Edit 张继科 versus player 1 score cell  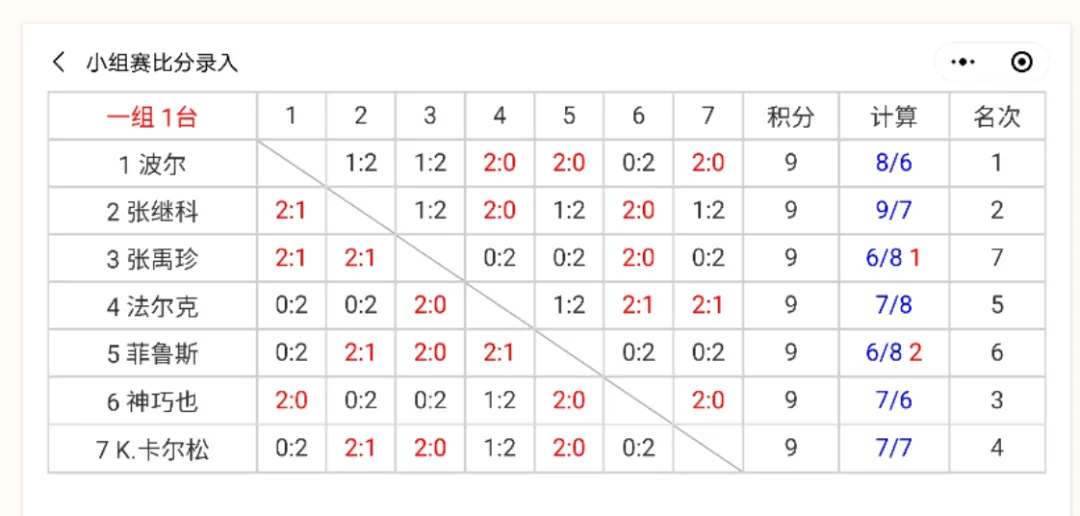coord(291,211)
